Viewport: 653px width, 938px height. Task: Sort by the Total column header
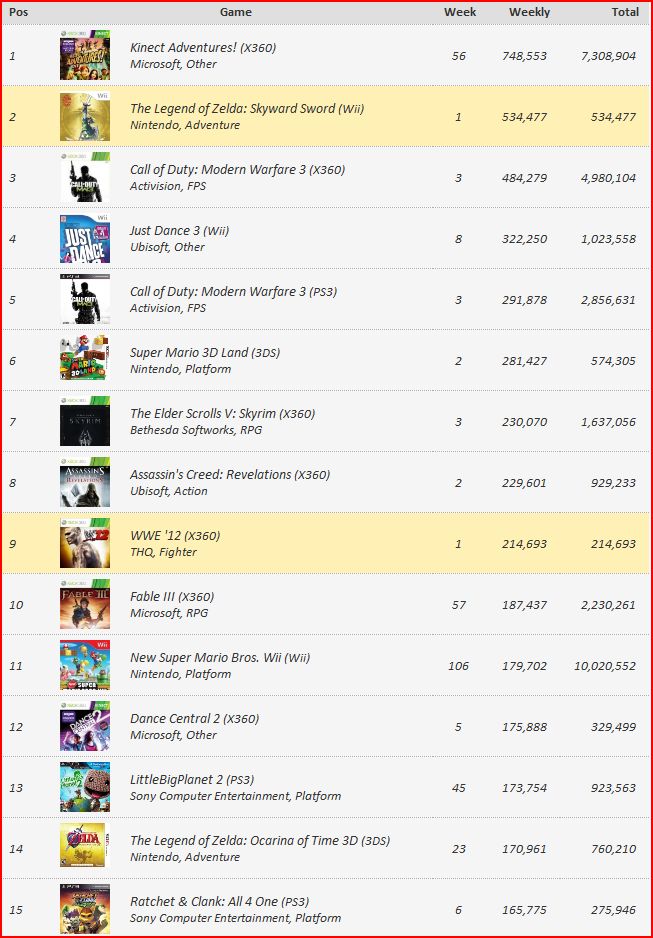625,12
